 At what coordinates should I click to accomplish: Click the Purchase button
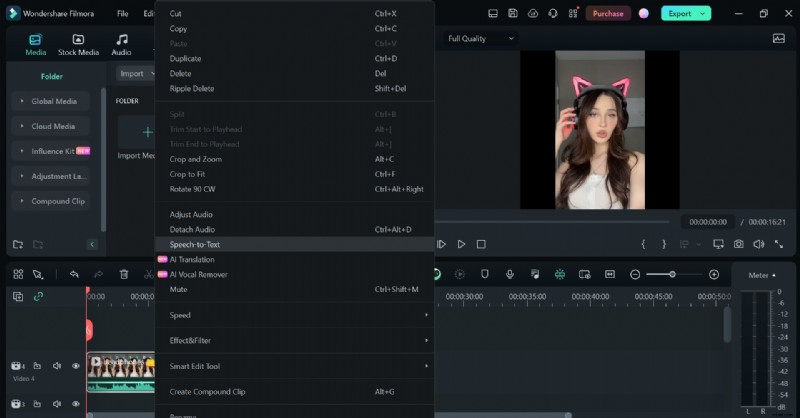pyautogui.click(x=608, y=14)
